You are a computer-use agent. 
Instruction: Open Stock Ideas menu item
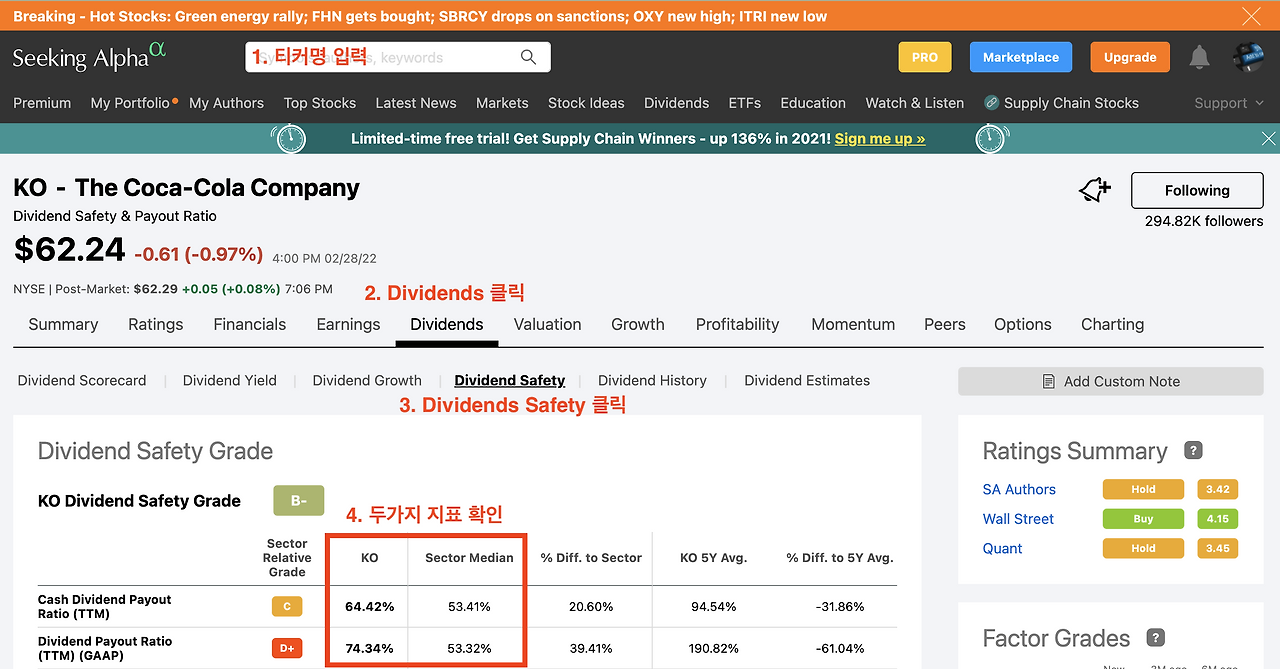tap(586, 103)
